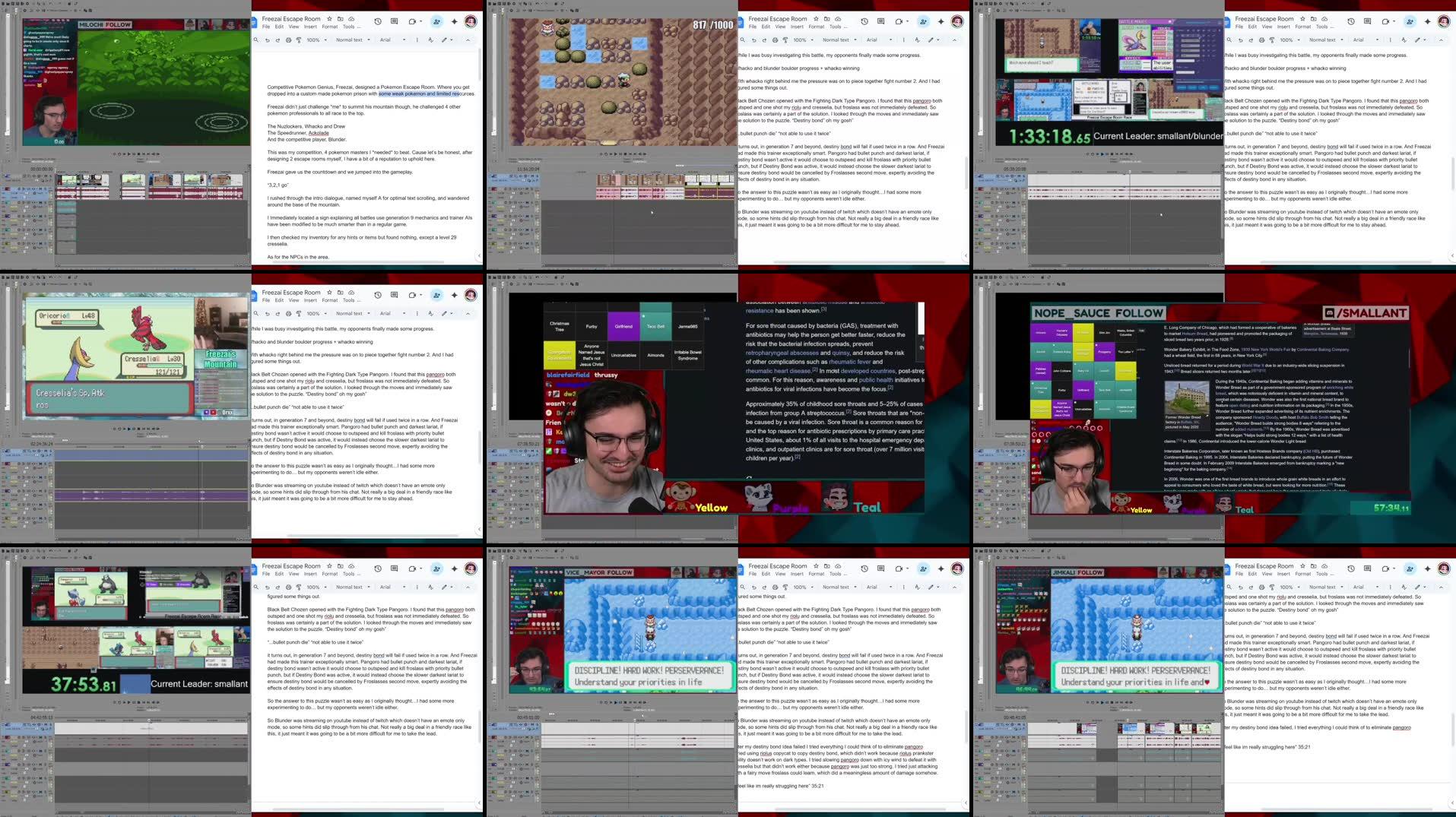Open comments in the doc beside VICE_MAYOR FOLLOW
1456x817 pixels.
coord(880,568)
